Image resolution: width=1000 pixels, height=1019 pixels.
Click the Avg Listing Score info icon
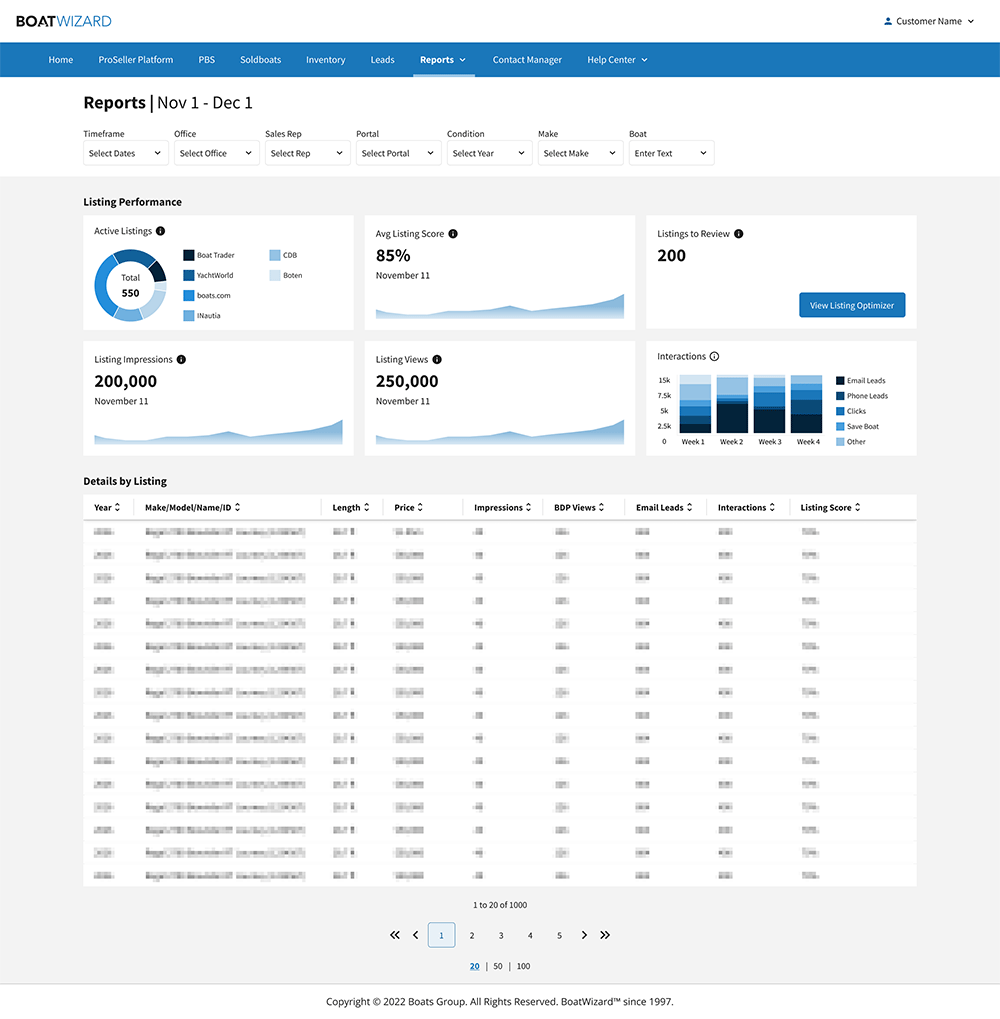451,234
